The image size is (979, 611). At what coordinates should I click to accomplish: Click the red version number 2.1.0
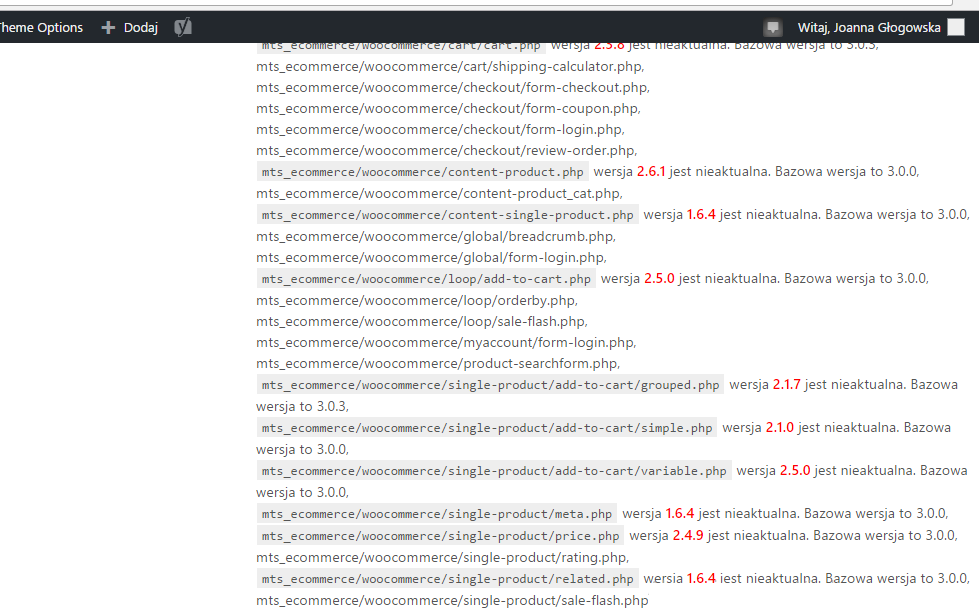tap(780, 428)
